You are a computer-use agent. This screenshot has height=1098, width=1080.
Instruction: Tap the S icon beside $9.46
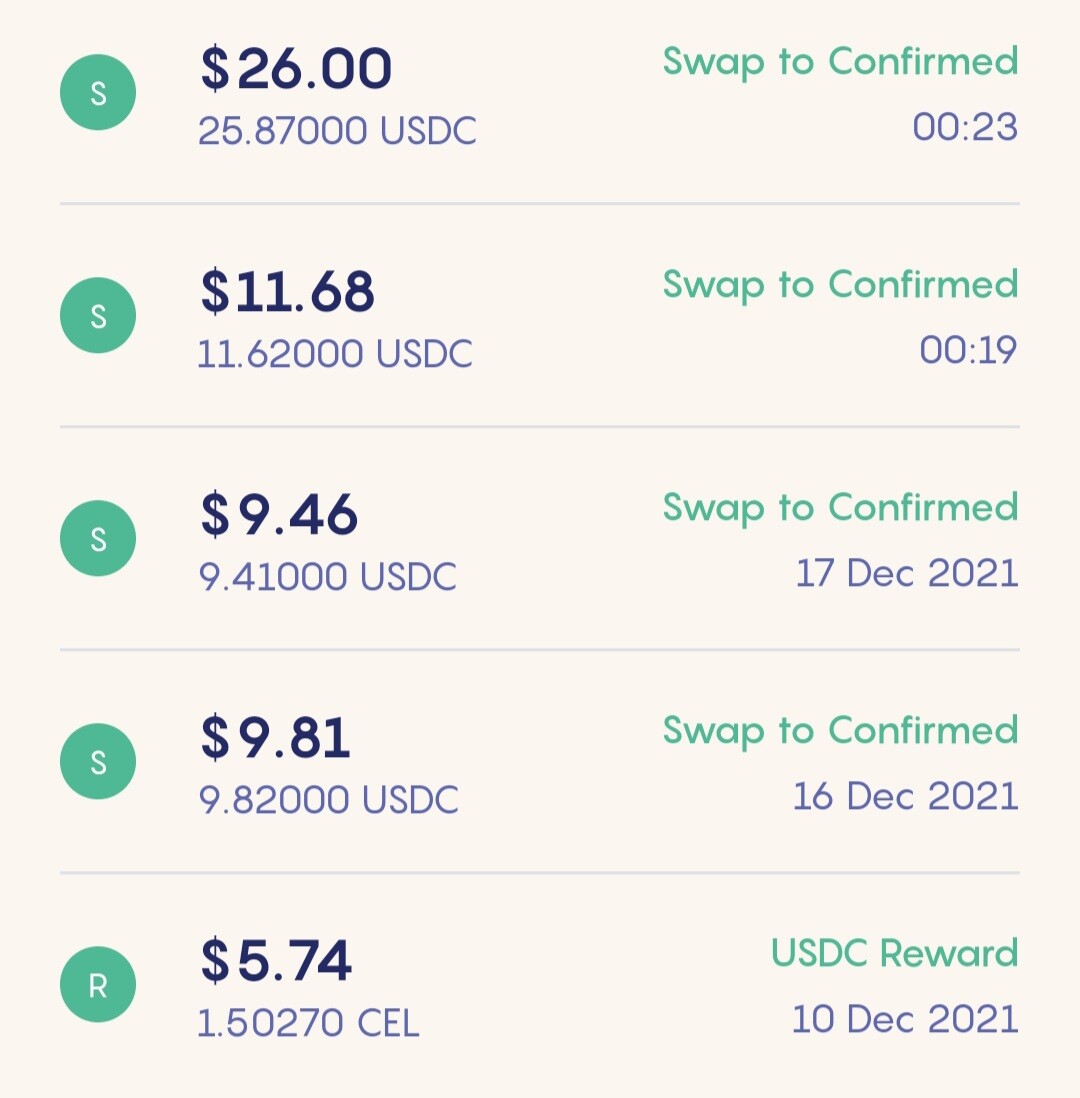98,538
